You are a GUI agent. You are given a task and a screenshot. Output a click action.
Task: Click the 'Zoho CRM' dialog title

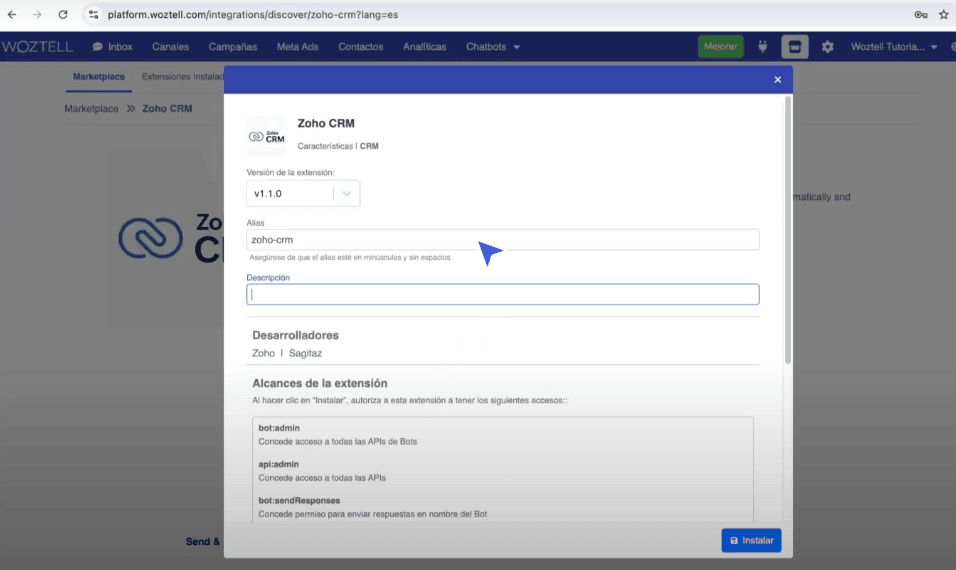click(326, 123)
